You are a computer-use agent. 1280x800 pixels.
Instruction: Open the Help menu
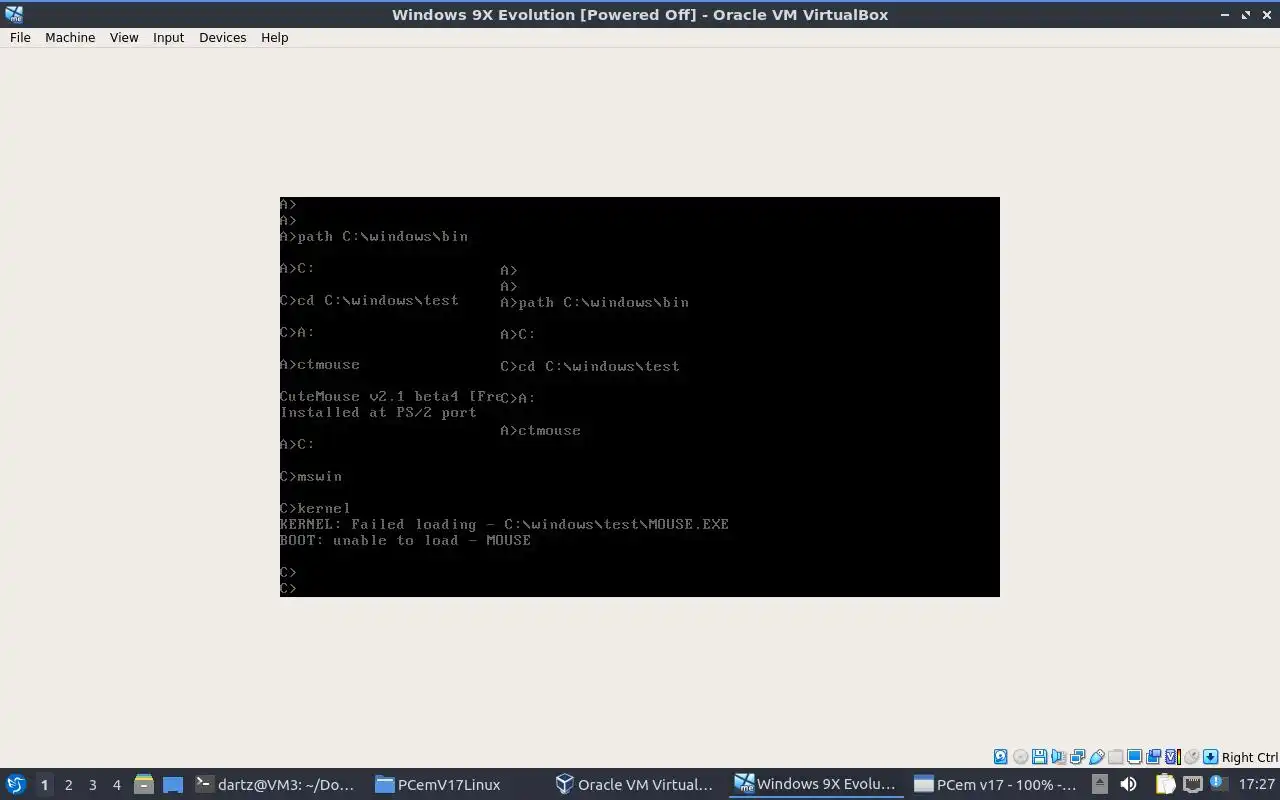click(x=274, y=37)
